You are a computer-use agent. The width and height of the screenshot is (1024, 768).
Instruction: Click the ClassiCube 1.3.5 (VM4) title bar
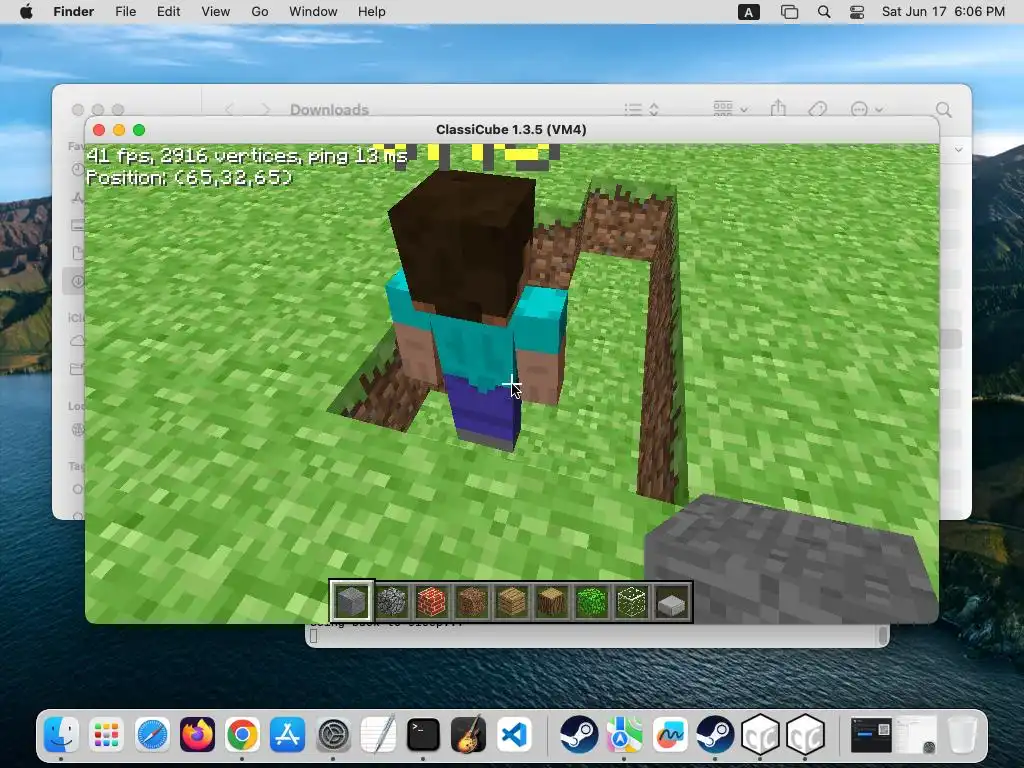[x=511, y=129]
